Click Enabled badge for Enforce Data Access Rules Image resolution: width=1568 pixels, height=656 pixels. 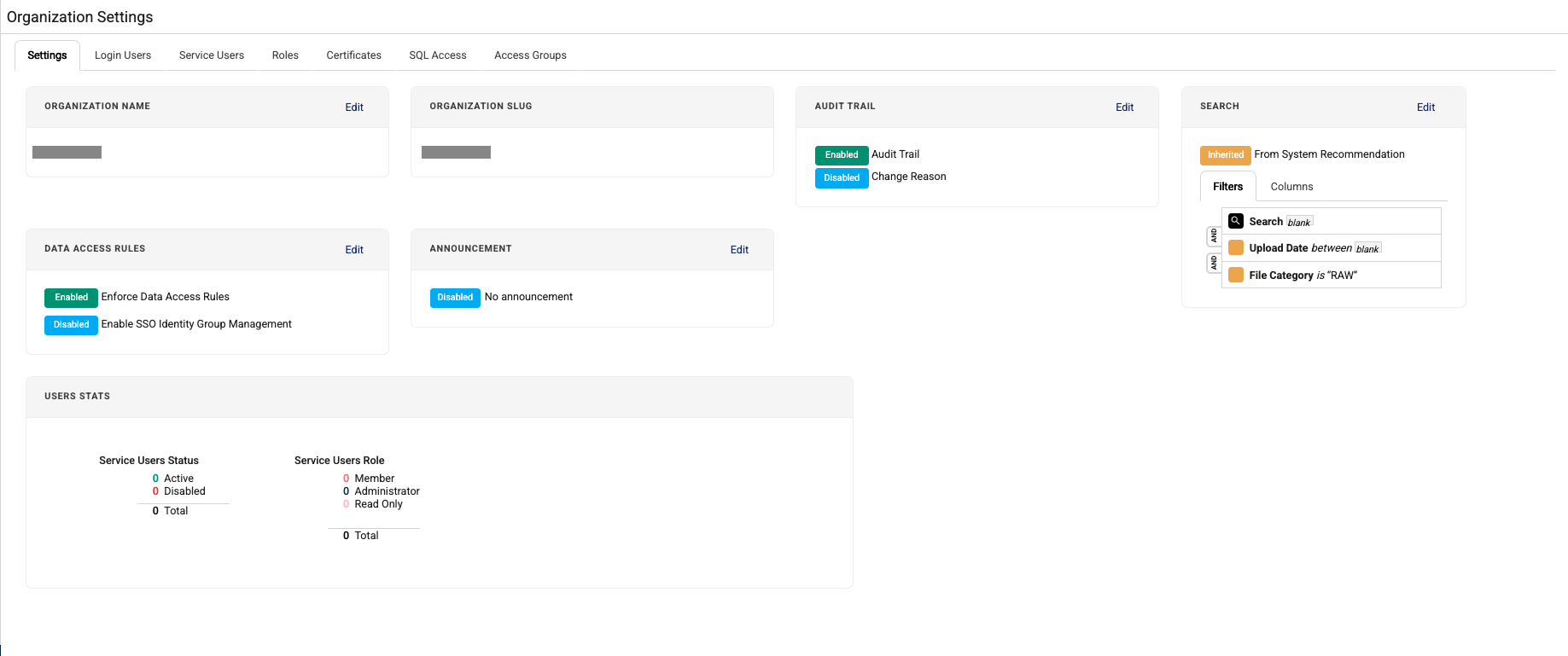71,298
